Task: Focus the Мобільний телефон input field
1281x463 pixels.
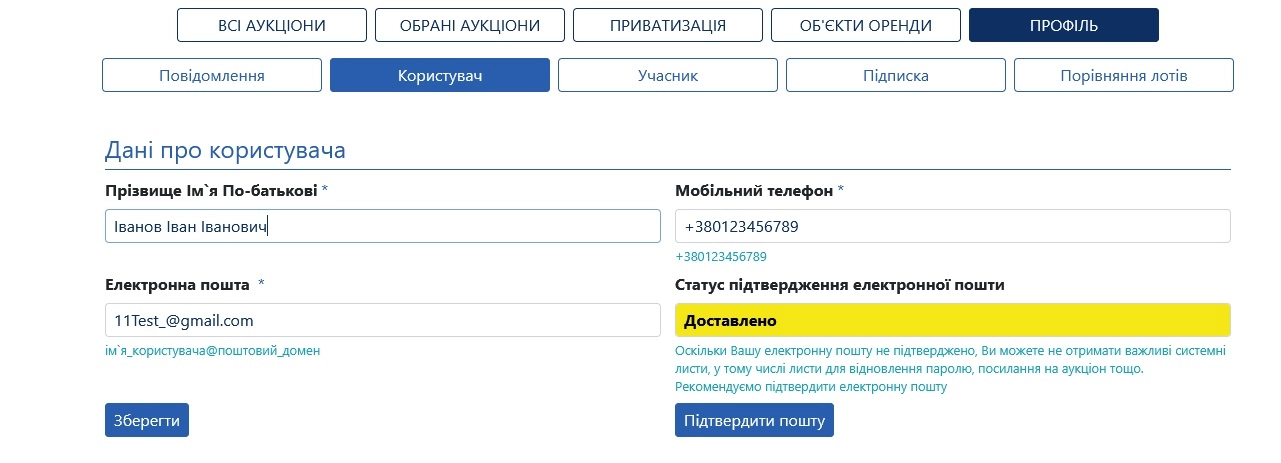Action: point(953,226)
